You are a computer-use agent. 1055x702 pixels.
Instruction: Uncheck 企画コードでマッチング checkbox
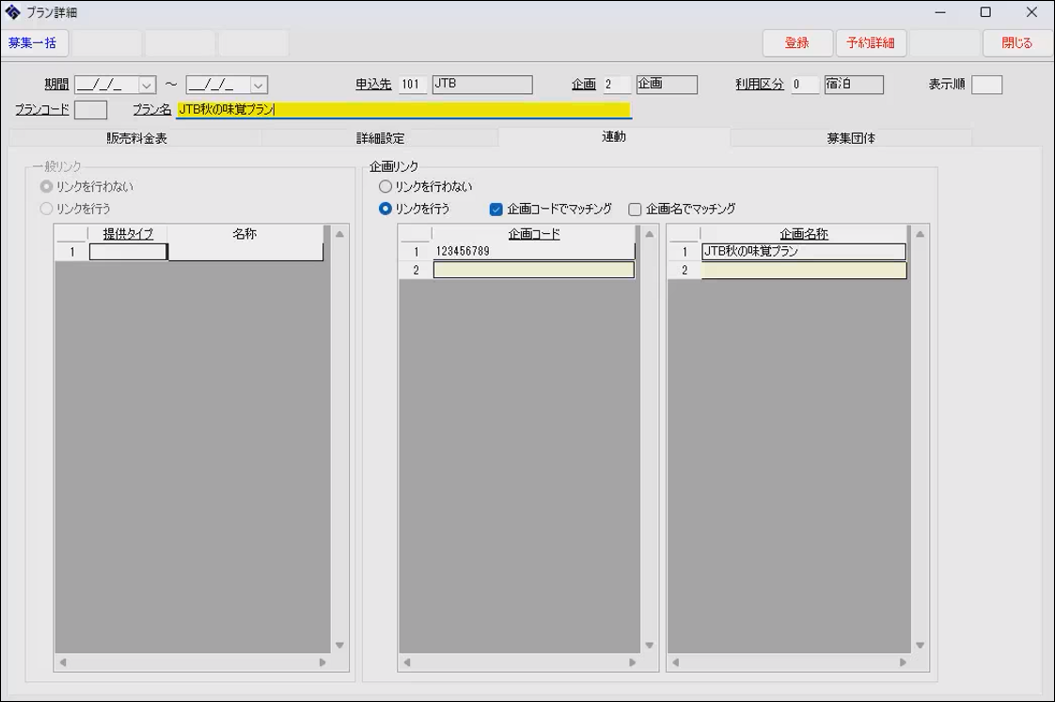tap(496, 210)
